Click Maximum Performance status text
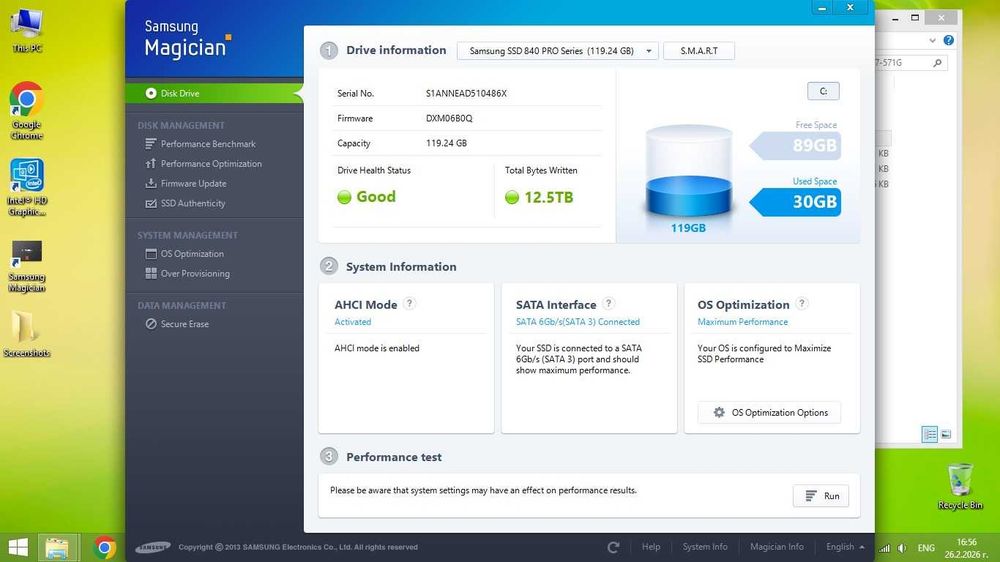Screen dimensions: 1000x562 pyautogui.click(x=742, y=322)
